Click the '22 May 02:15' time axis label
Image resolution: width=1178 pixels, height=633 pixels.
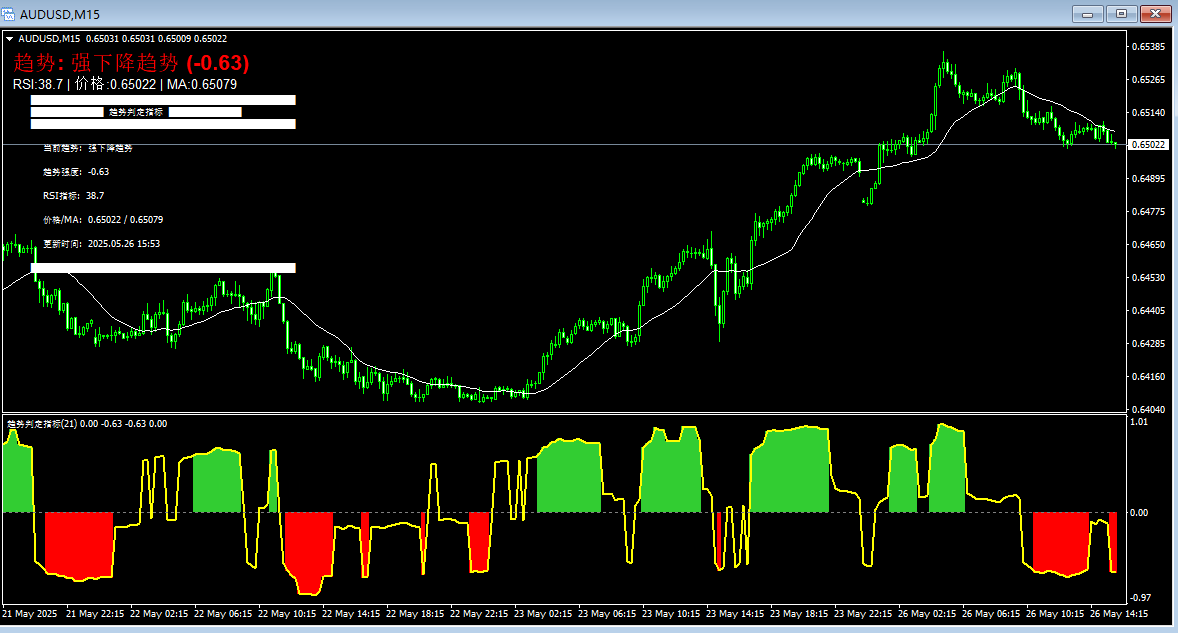point(159,613)
